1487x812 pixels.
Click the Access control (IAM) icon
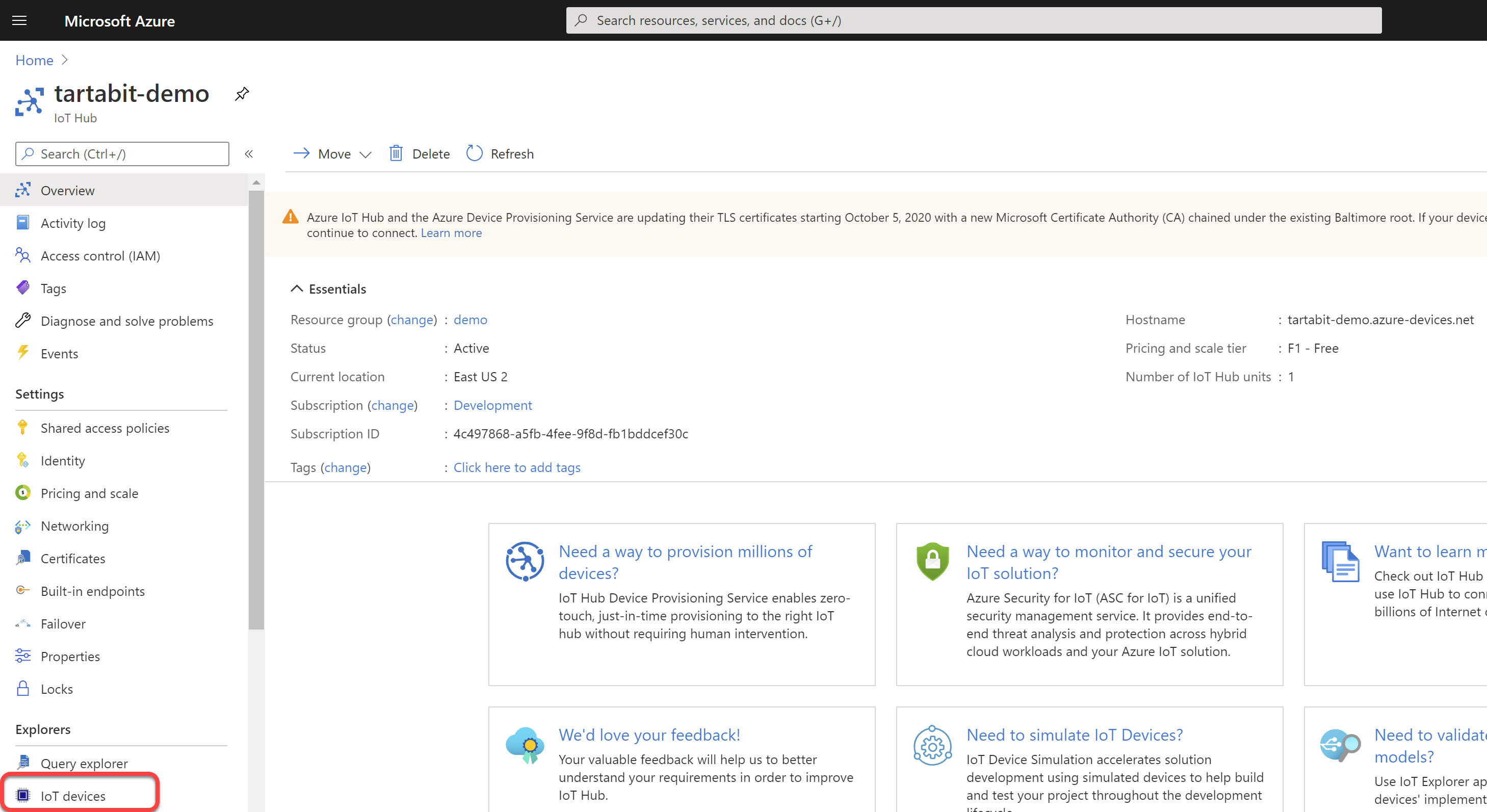[22, 255]
